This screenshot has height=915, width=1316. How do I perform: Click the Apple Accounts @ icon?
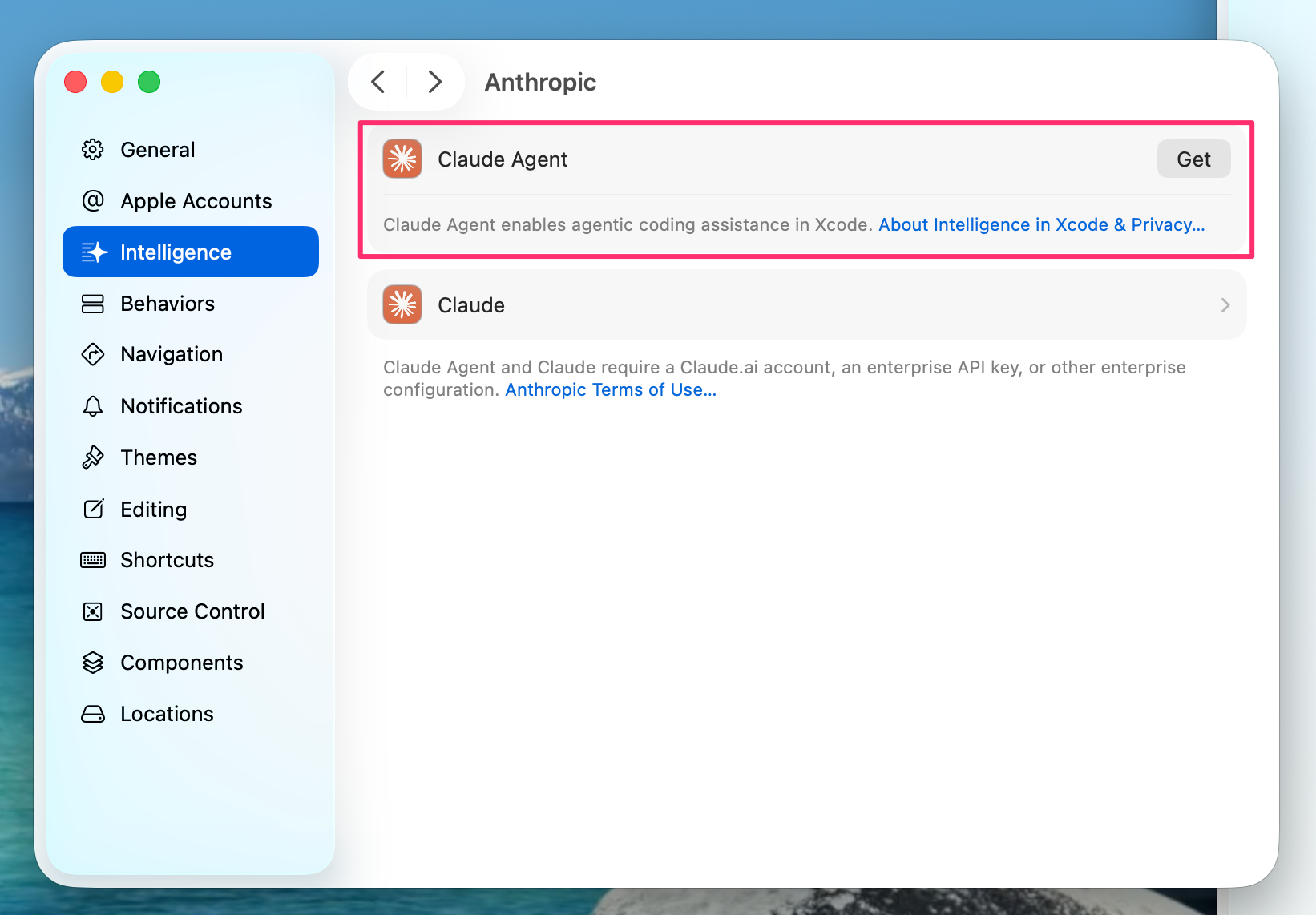[x=93, y=200]
